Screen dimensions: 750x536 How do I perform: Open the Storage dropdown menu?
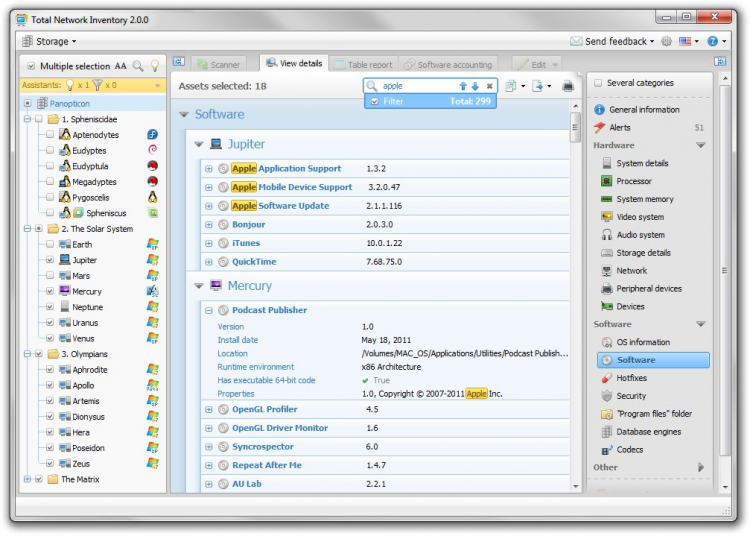(49, 41)
